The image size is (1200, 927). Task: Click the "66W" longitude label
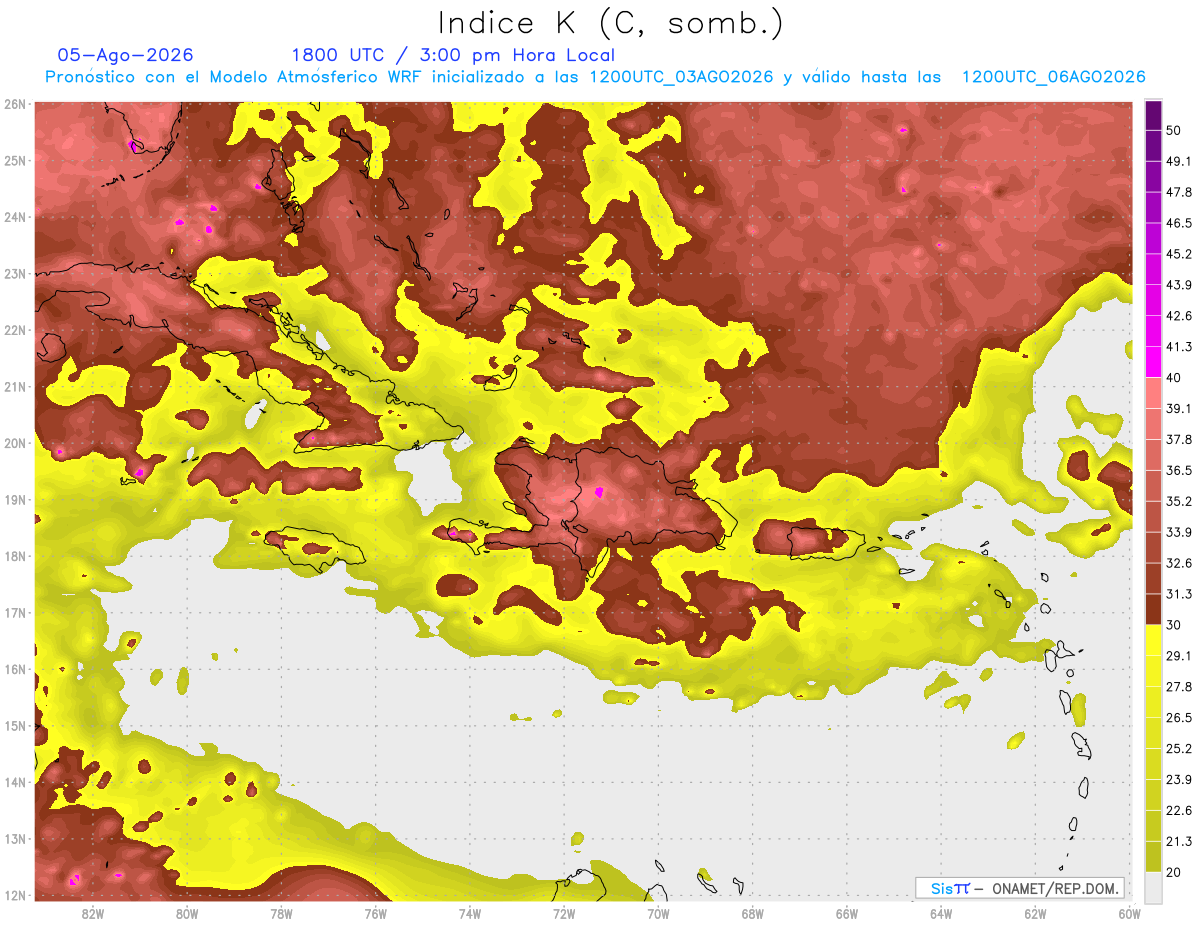coord(846,913)
